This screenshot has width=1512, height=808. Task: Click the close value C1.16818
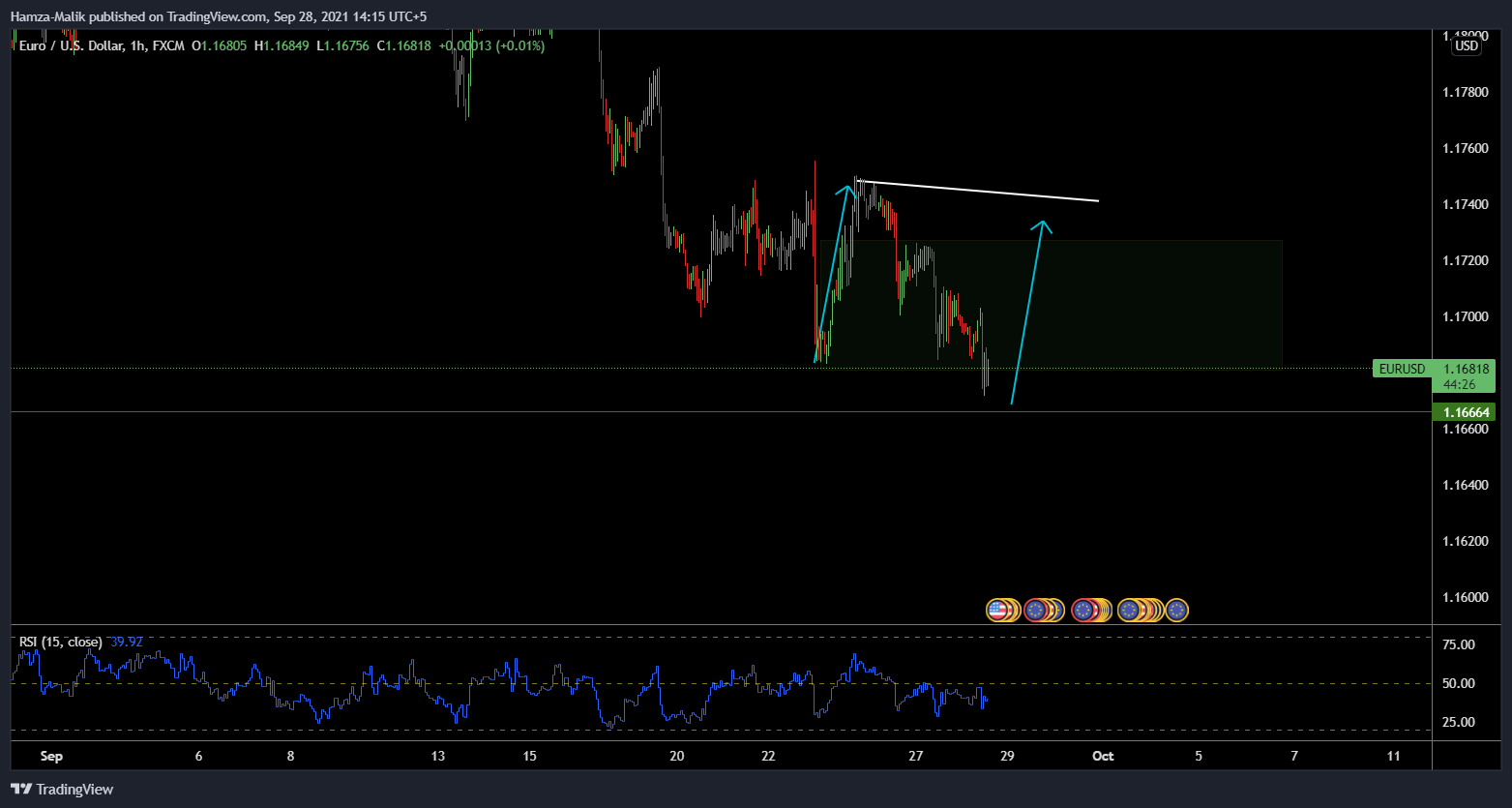[x=403, y=45]
